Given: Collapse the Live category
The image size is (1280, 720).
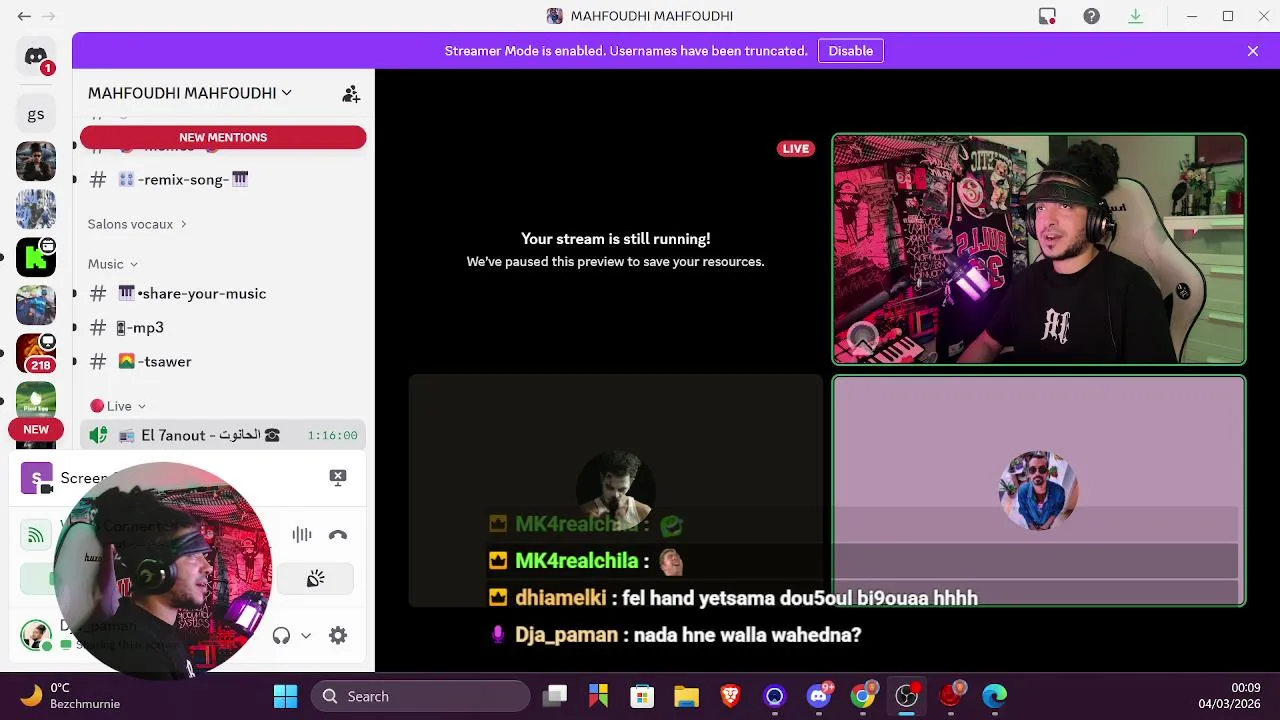Looking at the screenshot, I should pyautogui.click(x=118, y=406).
